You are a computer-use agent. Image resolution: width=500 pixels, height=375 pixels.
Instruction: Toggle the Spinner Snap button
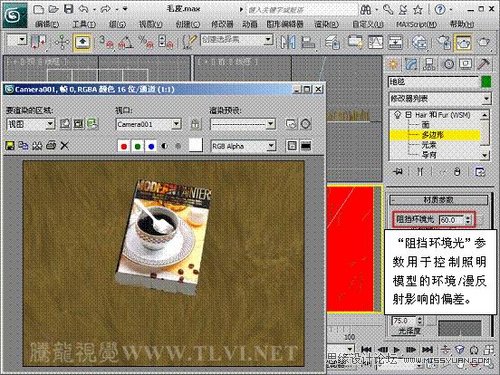tap(166, 42)
